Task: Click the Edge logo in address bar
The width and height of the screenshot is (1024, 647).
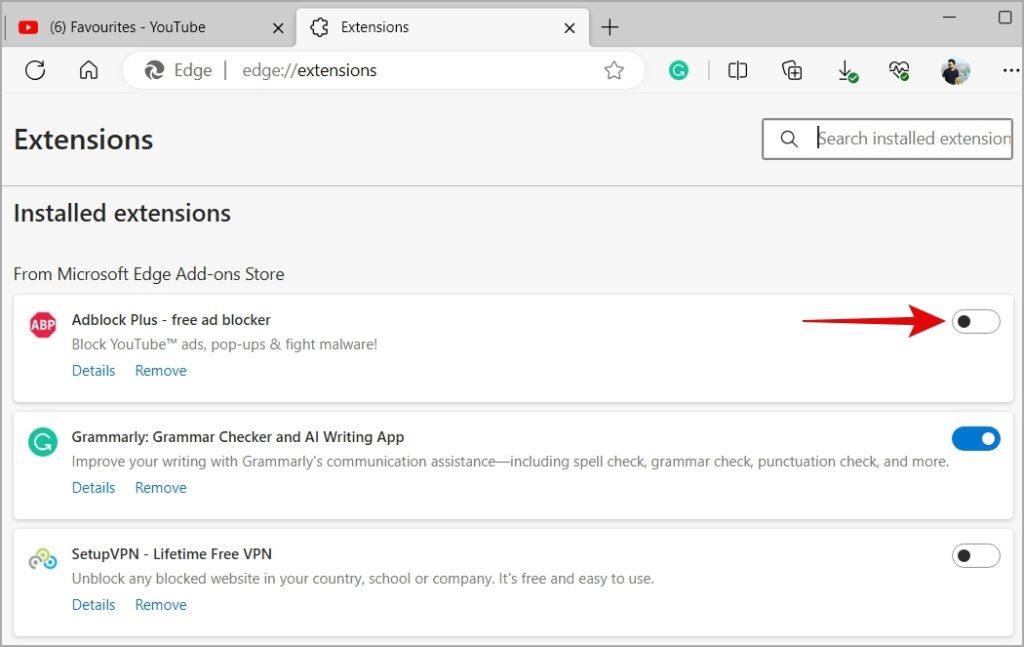Action: click(x=154, y=70)
